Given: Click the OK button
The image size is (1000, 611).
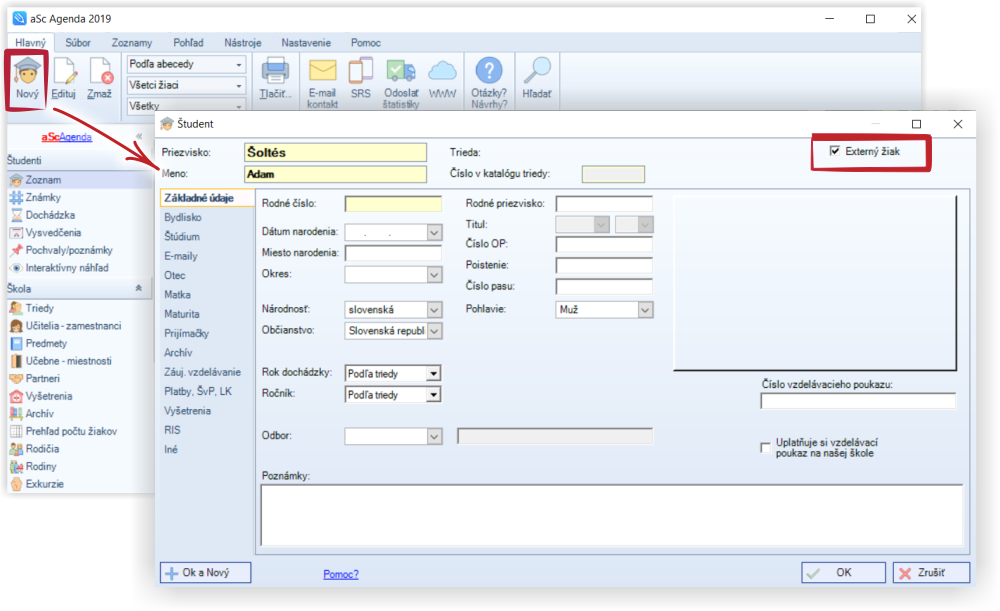Looking at the screenshot, I should 843,573.
